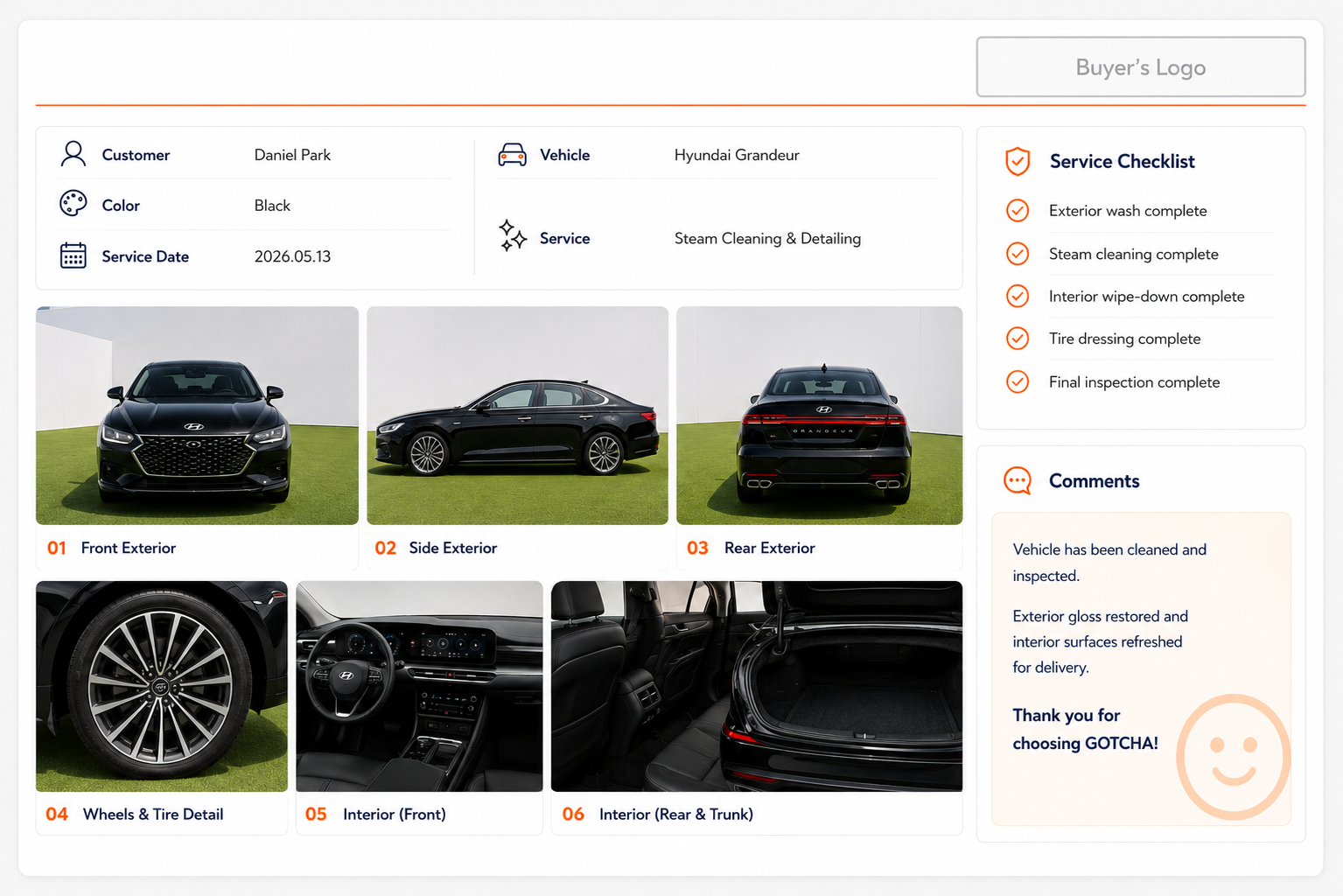Click the Buyer's Logo placeholder box
The height and width of the screenshot is (896, 1343).
coord(1141,66)
